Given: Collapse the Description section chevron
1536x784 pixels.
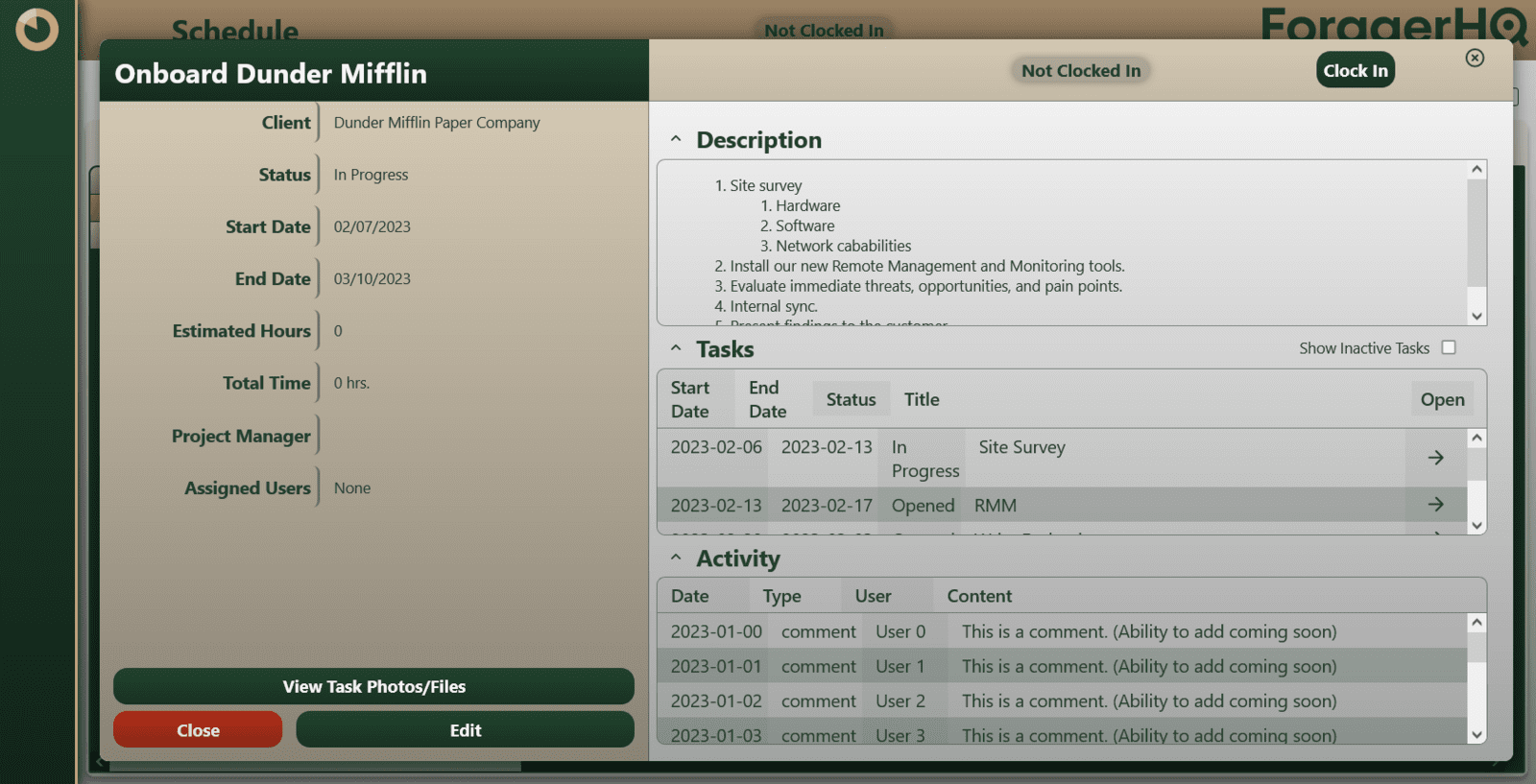Looking at the screenshot, I should (676, 139).
